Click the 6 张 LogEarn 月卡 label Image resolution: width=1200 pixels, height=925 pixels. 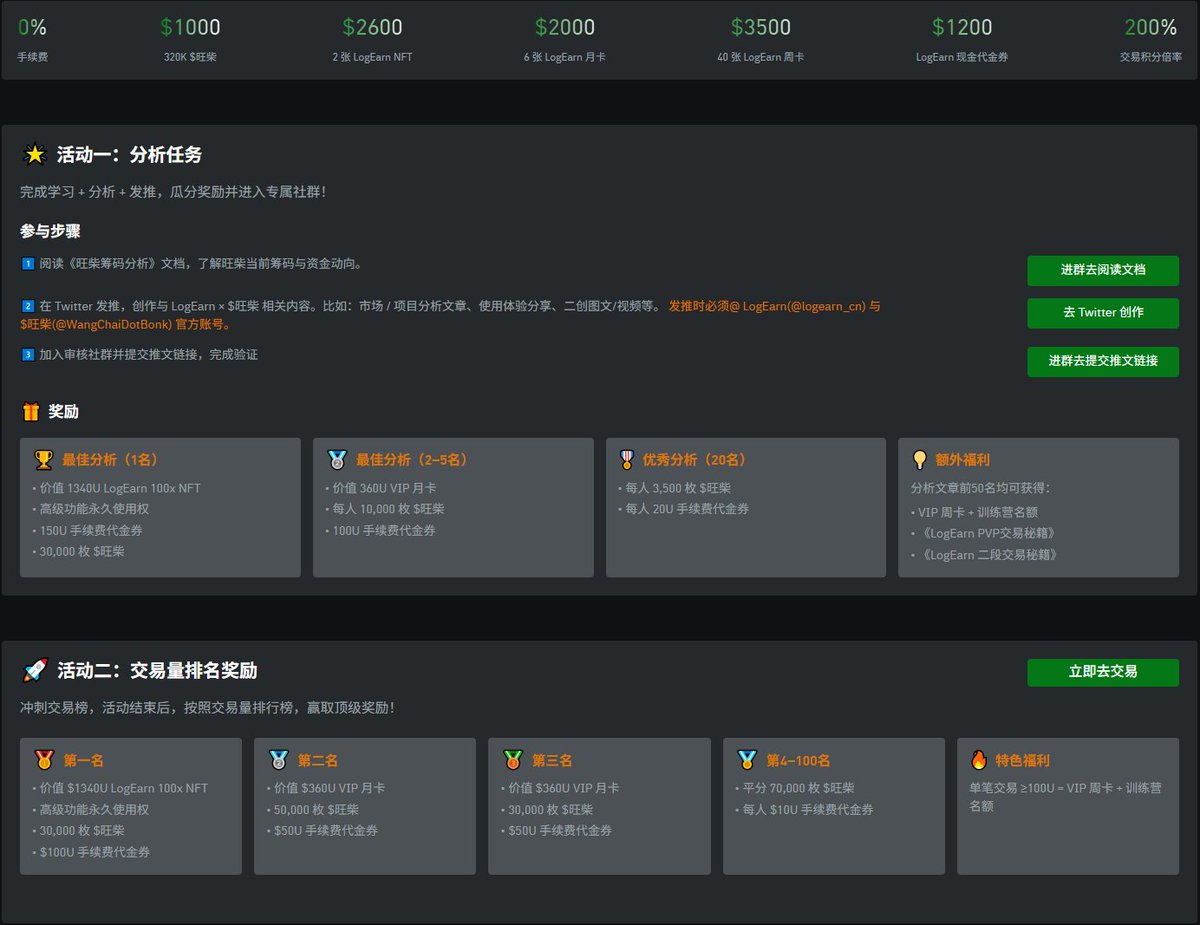click(565, 57)
